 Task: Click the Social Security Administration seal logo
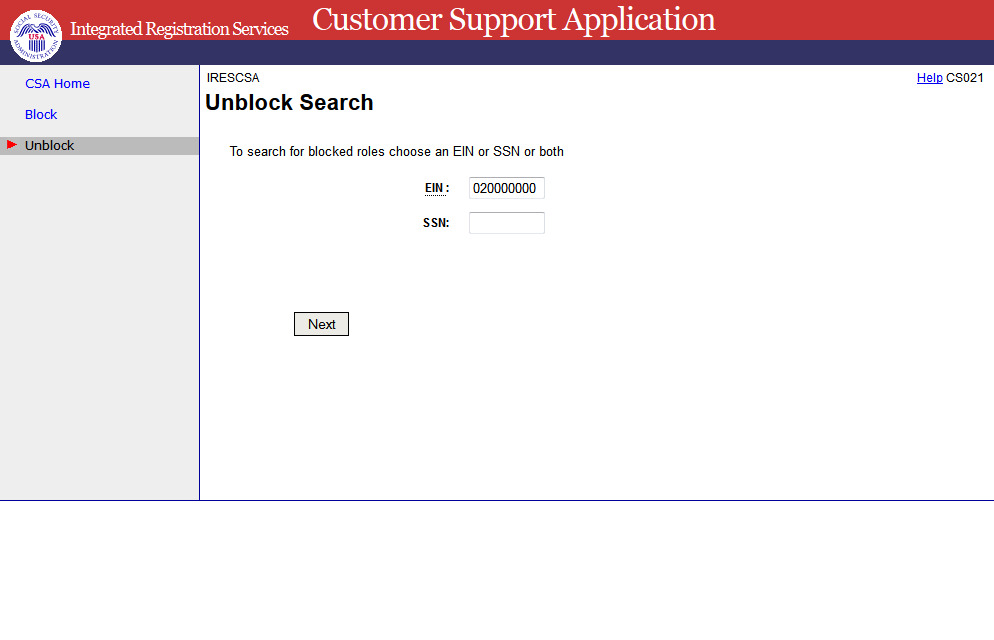click(35, 35)
